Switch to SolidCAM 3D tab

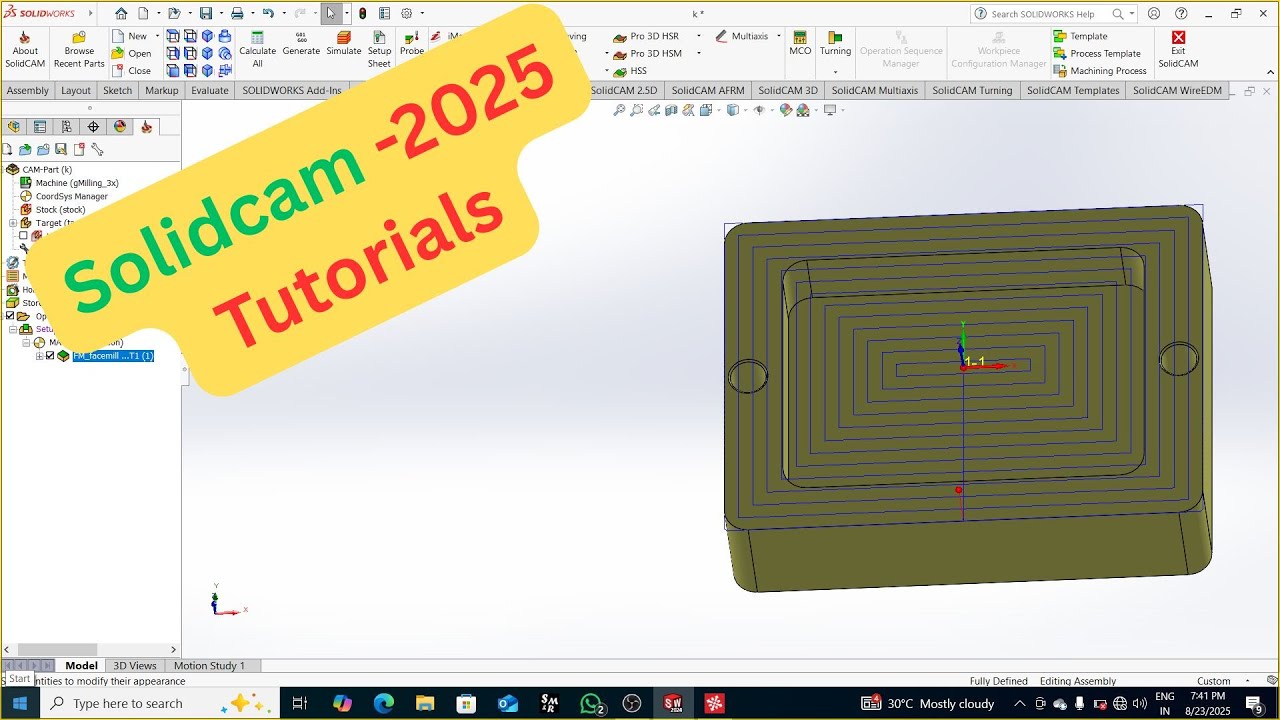[x=788, y=90]
